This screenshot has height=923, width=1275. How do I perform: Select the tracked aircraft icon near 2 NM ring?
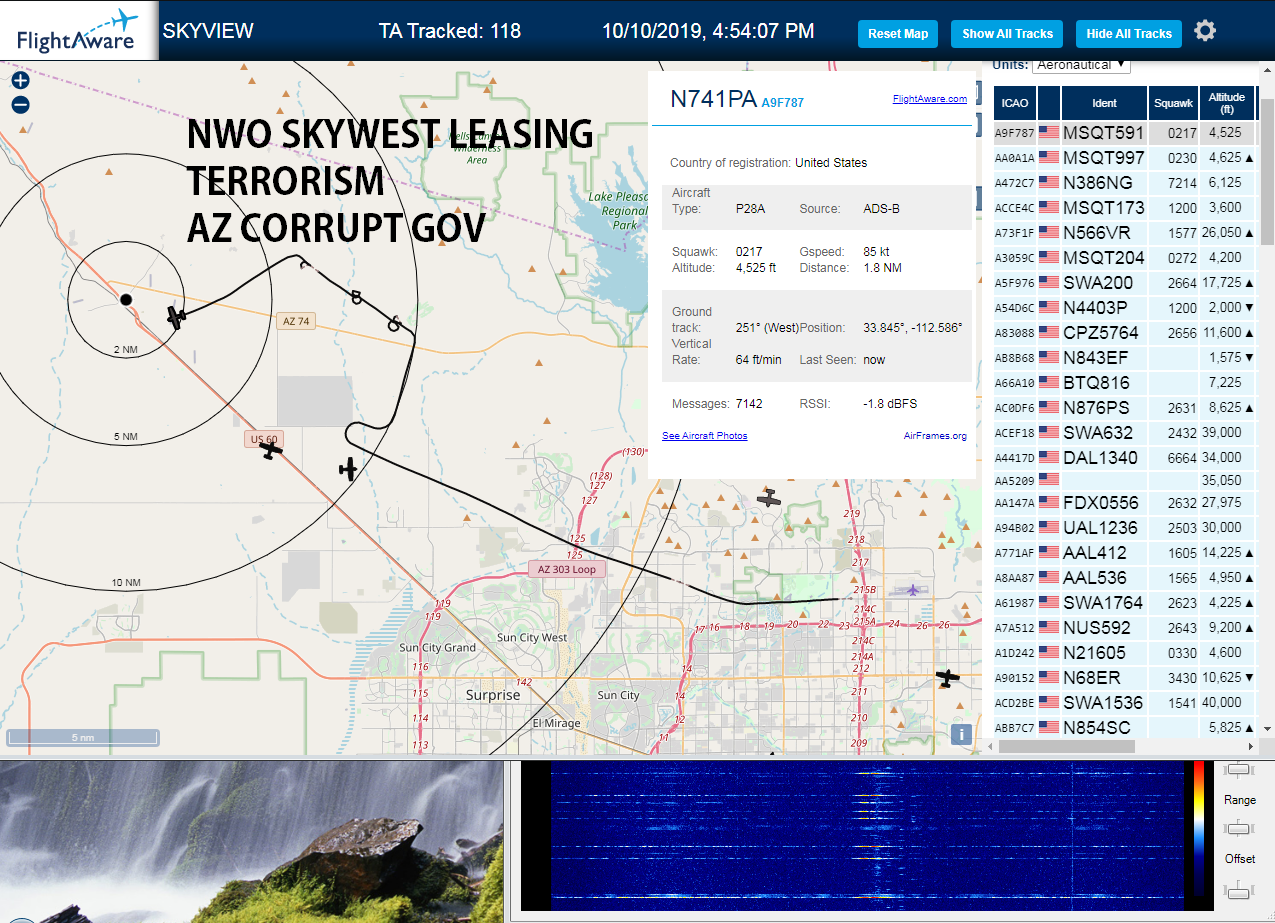[176, 318]
